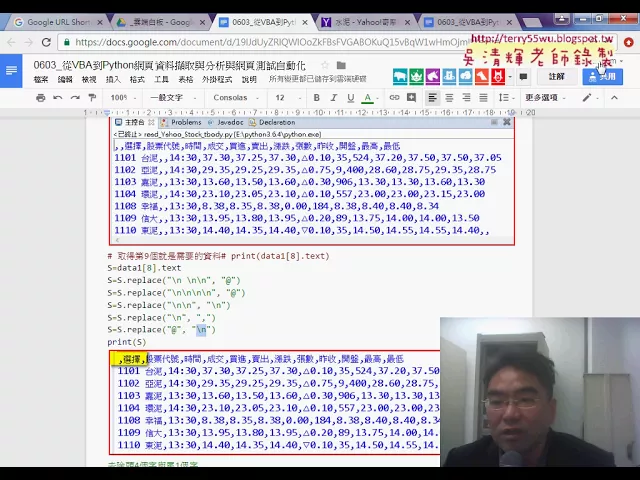Open the zoom level dropdown
Image resolution: width=640 pixels, height=480 pixels.
[123, 98]
